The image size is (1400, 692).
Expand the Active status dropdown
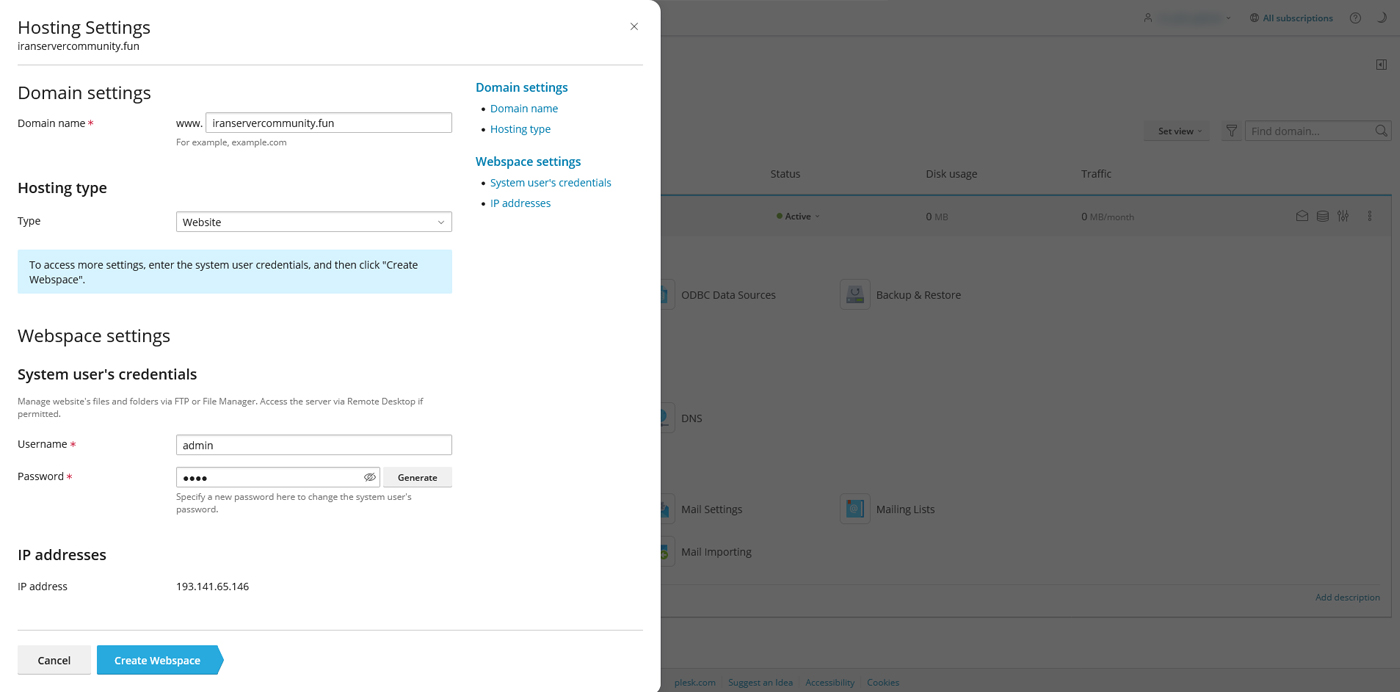[x=797, y=215]
